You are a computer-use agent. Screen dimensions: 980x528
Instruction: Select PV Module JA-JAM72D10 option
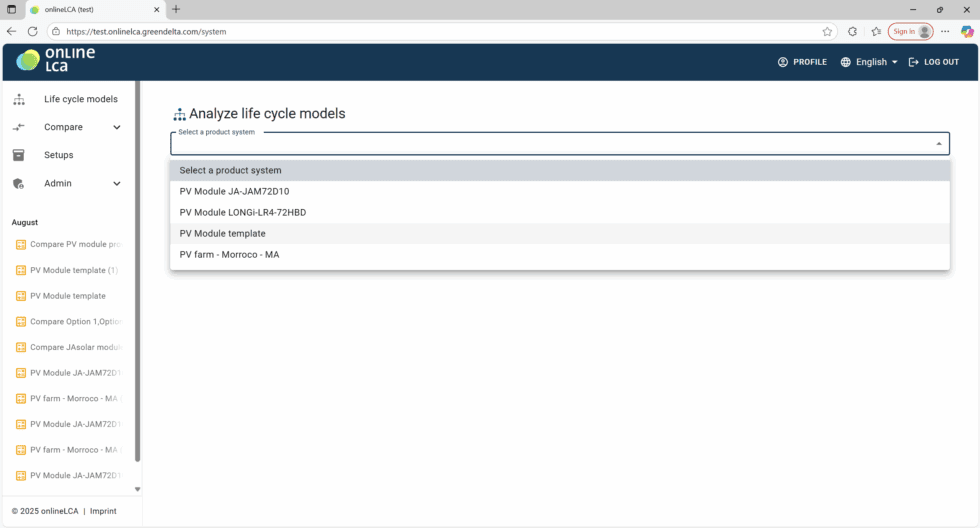tap(234, 191)
